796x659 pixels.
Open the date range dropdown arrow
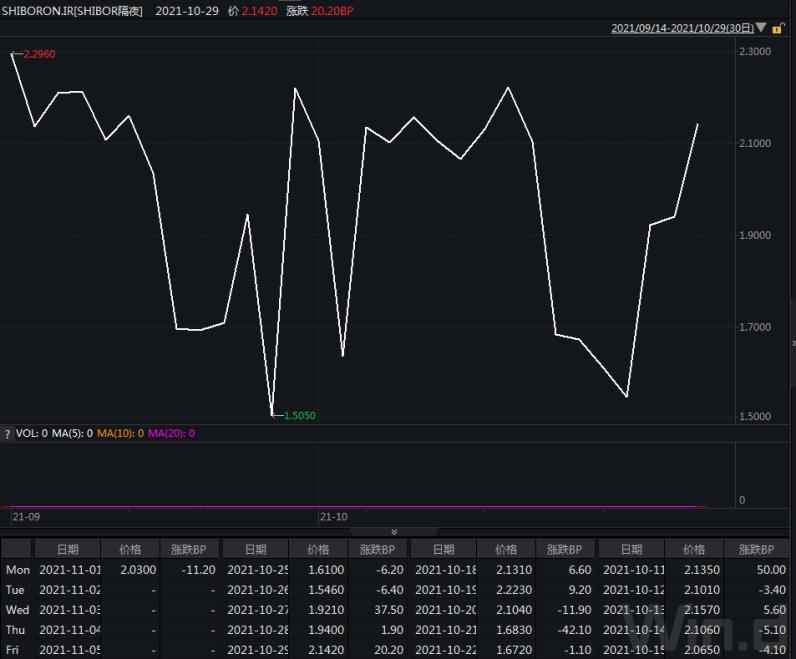(x=762, y=29)
